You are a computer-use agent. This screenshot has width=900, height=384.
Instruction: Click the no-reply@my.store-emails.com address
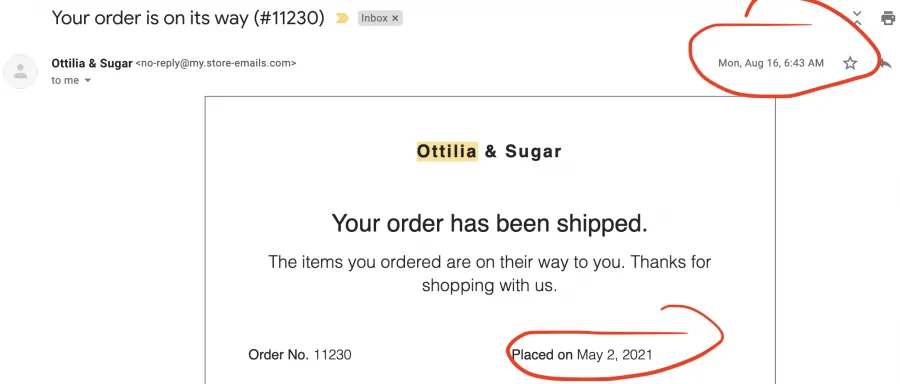[x=216, y=63]
